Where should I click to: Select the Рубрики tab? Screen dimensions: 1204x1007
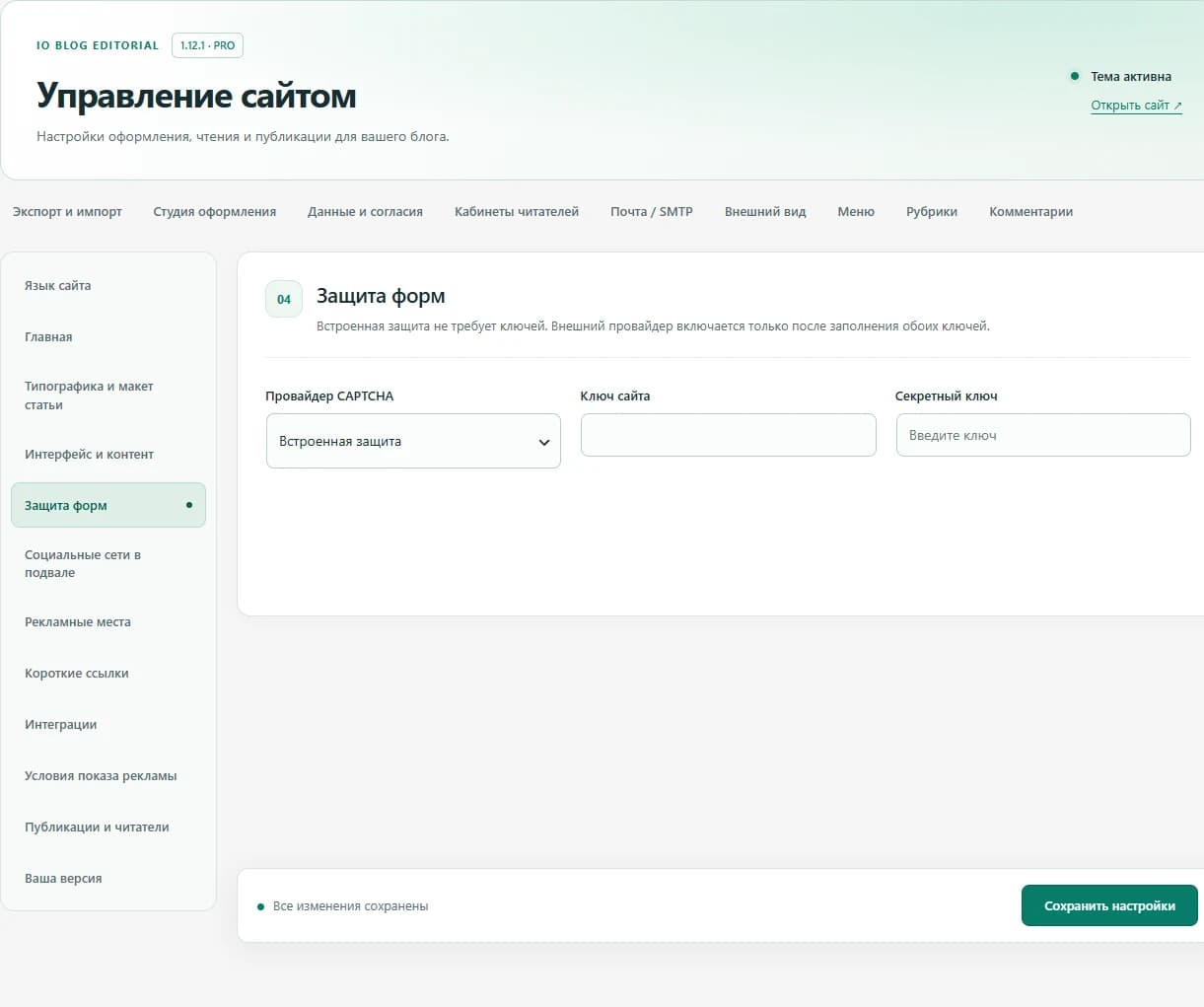(932, 212)
